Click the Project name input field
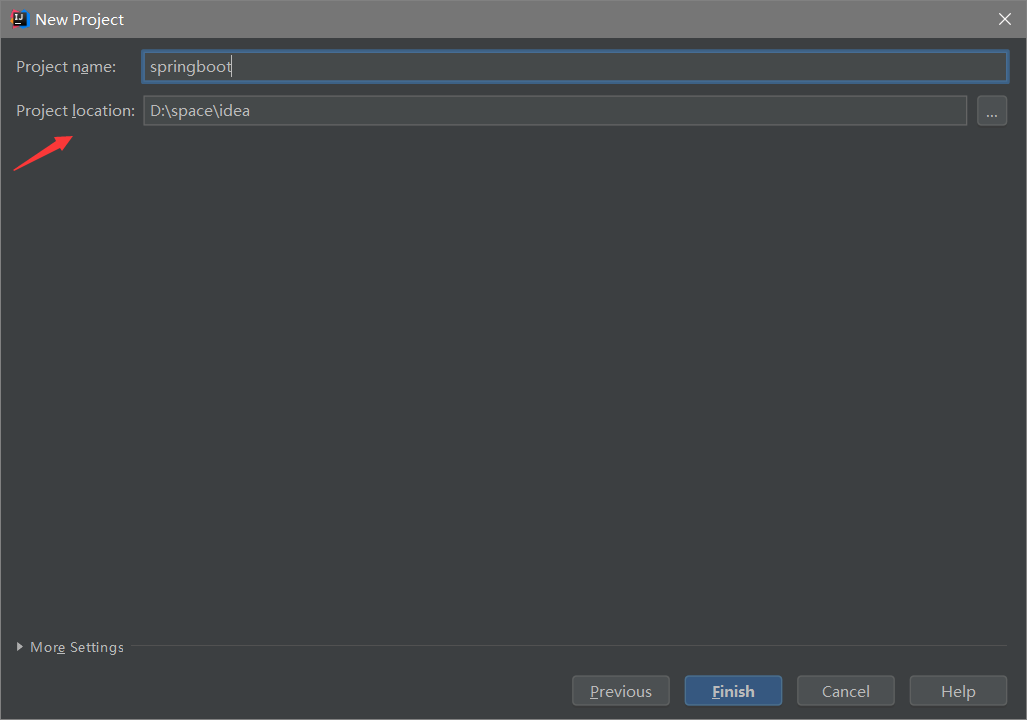 (x=574, y=67)
